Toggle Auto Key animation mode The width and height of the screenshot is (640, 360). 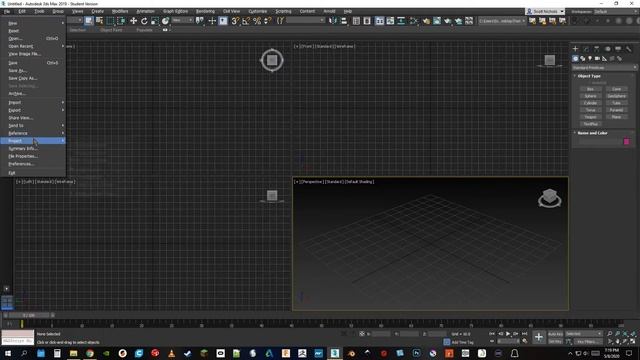555,334
